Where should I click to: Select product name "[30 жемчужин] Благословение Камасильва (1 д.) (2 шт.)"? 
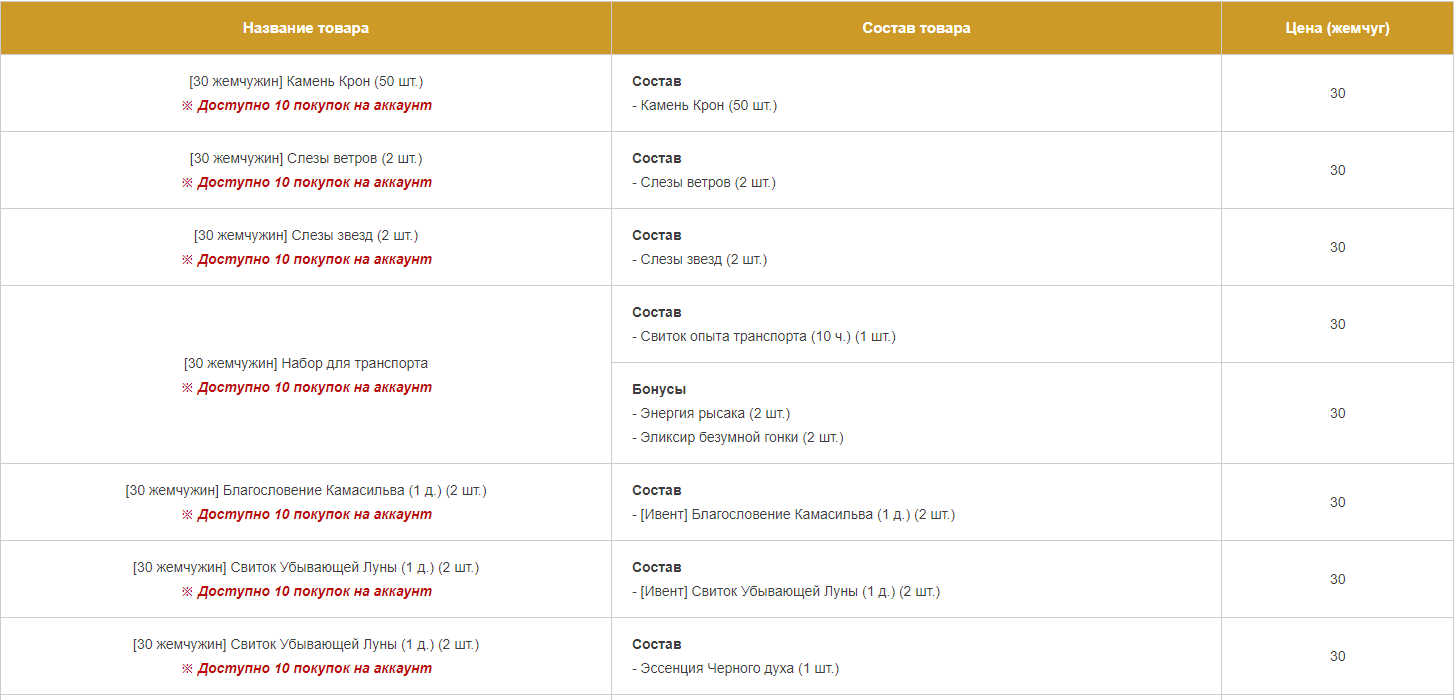pos(306,490)
